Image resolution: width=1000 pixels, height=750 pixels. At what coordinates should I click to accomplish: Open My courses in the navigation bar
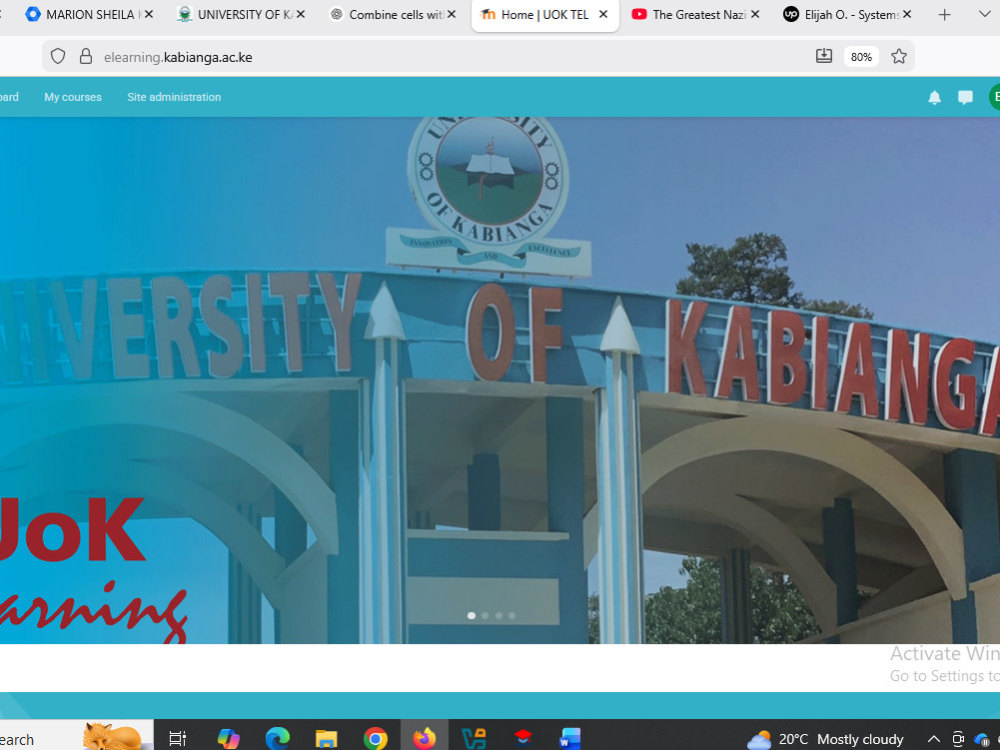(73, 97)
